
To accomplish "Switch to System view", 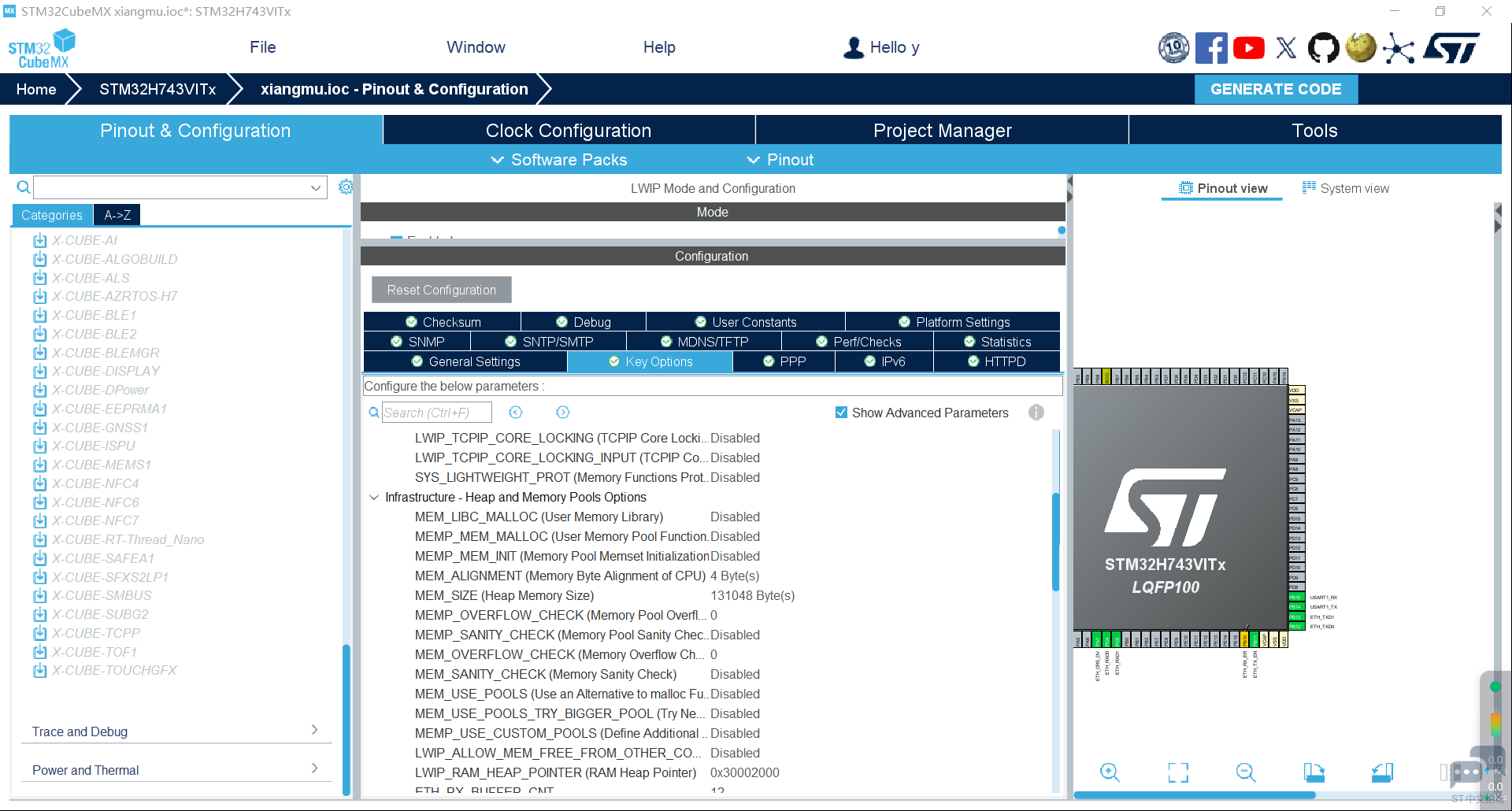I will (x=1345, y=188).
